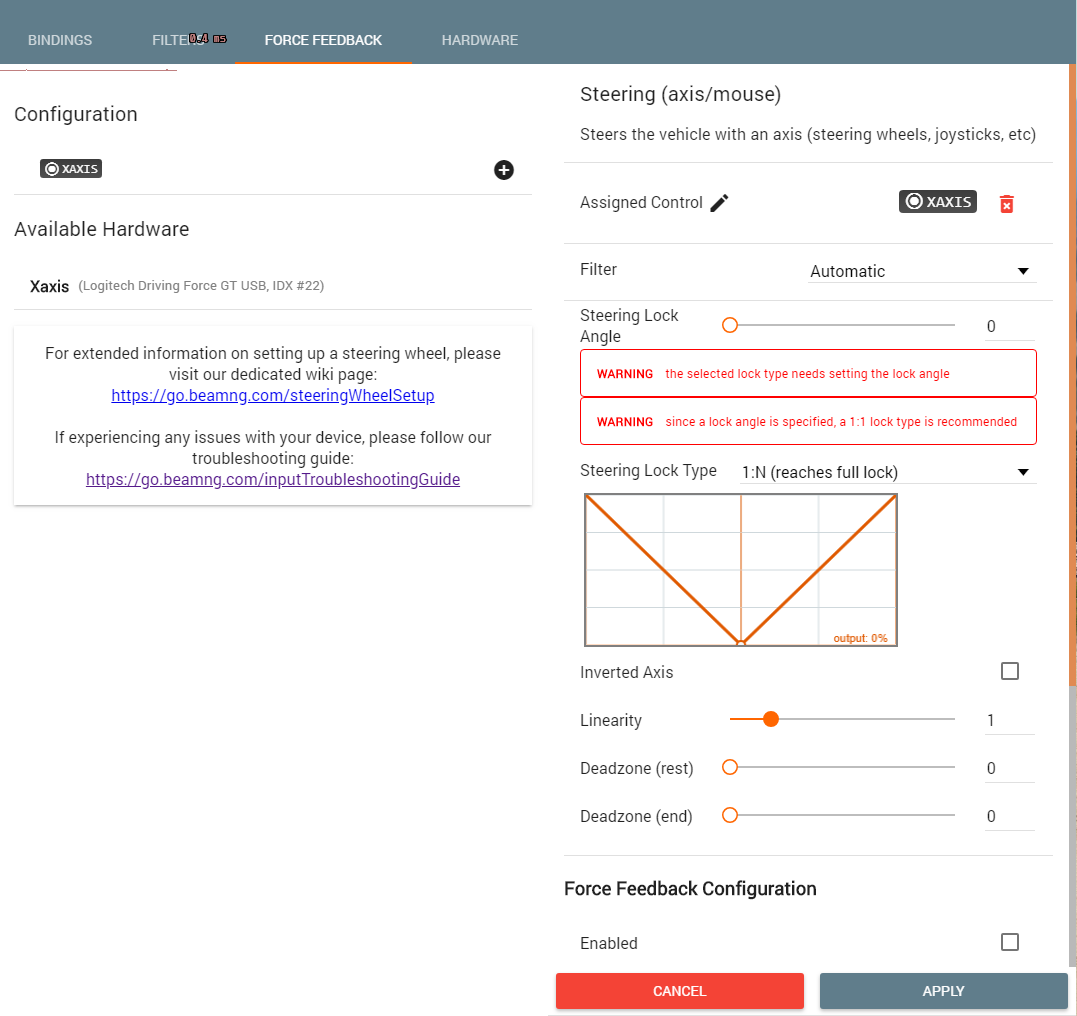Click the Linearity slider handle
The height and width of the screenshot is (1016, 1077).
tap(771, 719)
